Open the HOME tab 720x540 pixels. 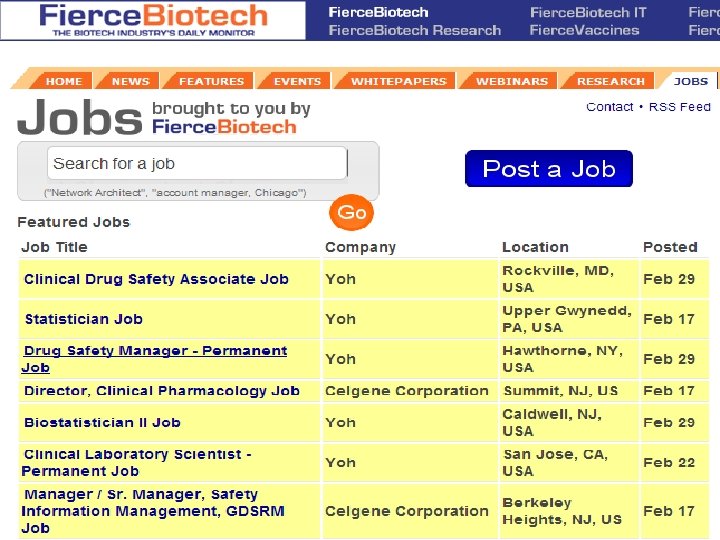coord(64,81)
